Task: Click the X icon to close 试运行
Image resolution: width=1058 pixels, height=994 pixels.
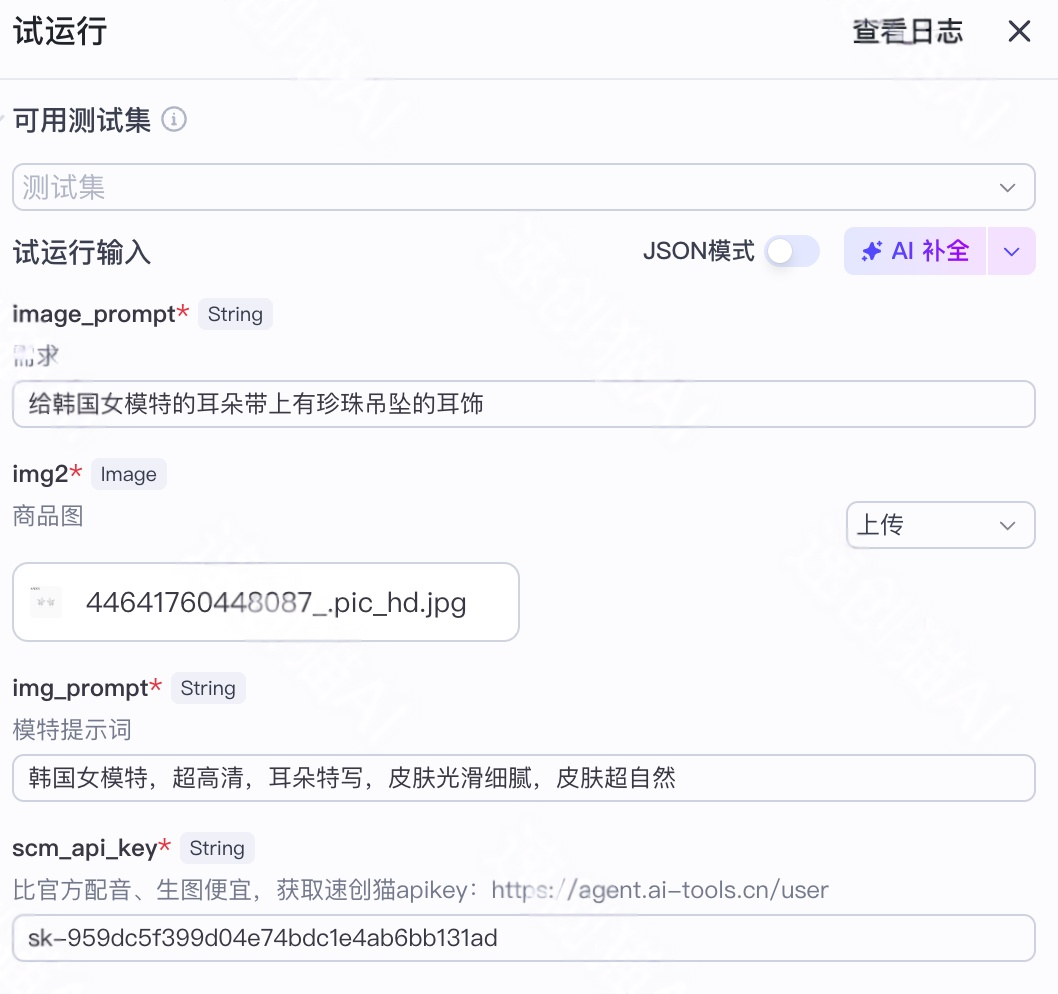Action: 1019,31
